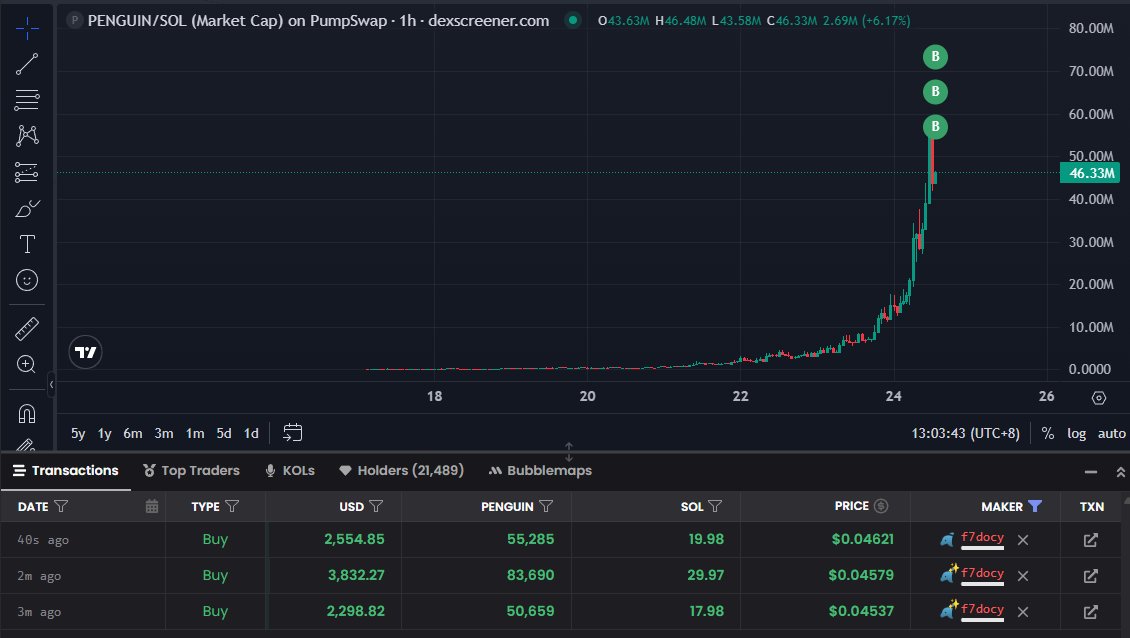Screen dimensions: 1130x638
Task: Click the PENGUIN/SOL chart title
Action: pyautogui.click(x=318, y=21)
